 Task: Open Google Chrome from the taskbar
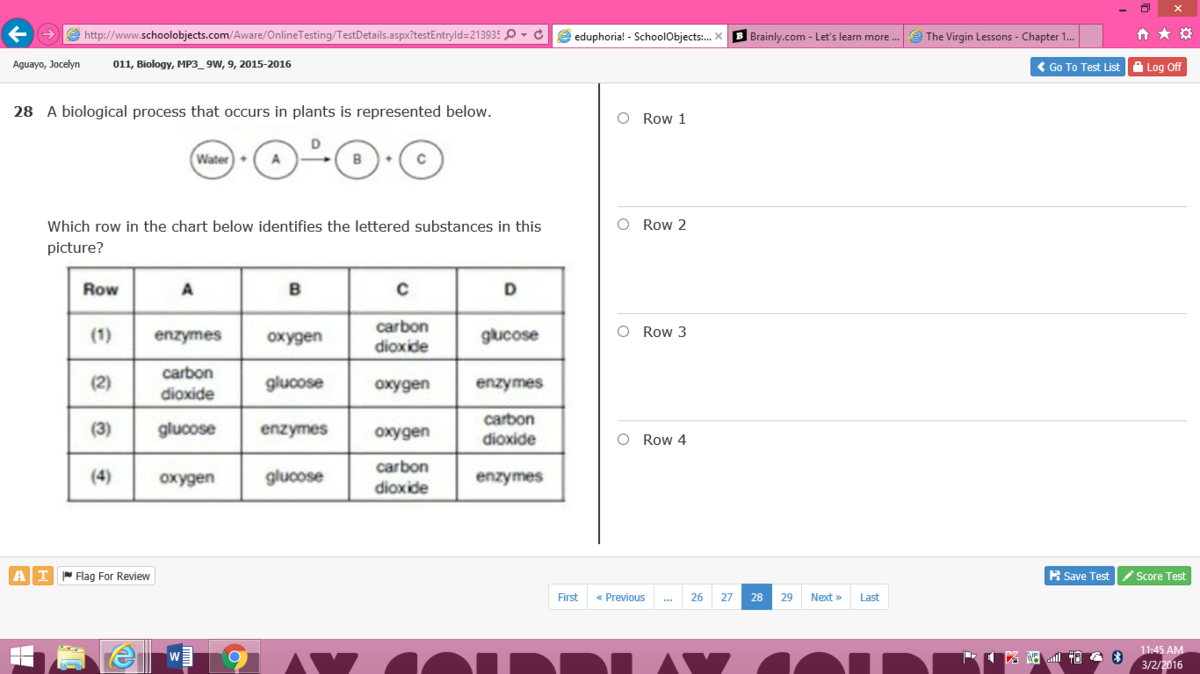coord(235,657)
